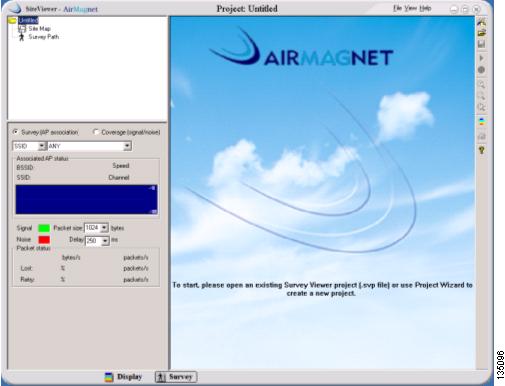The image size is (505, 386).
Task: Click the Project: Untitled title text
Action: 247,9
